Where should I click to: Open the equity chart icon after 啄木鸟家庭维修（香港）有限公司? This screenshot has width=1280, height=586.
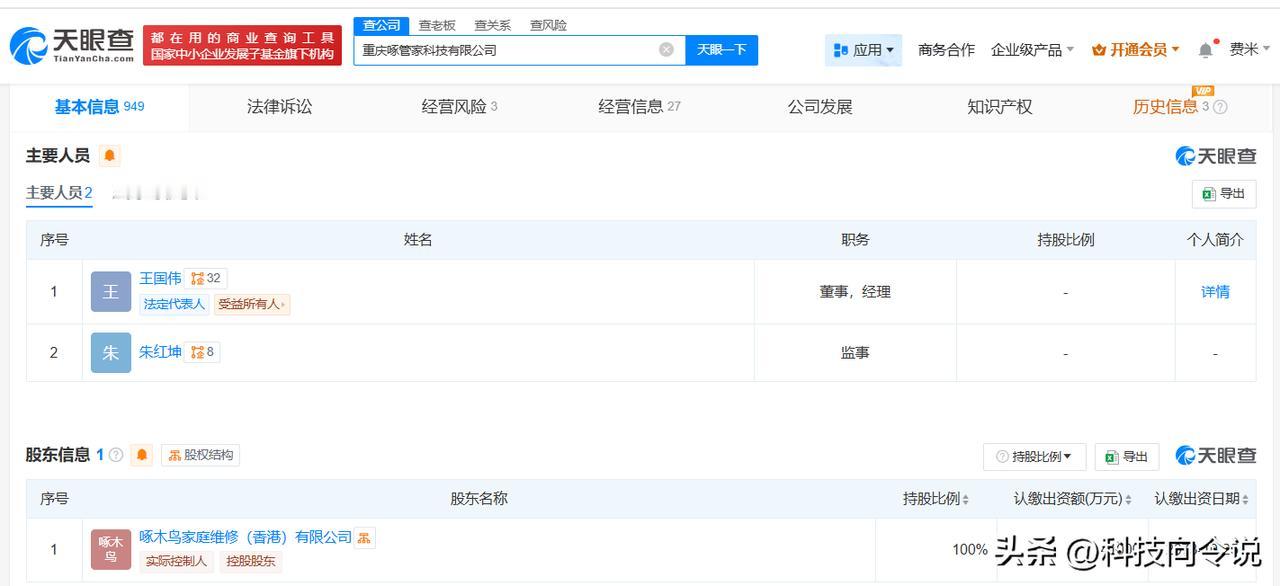point(365,538)
